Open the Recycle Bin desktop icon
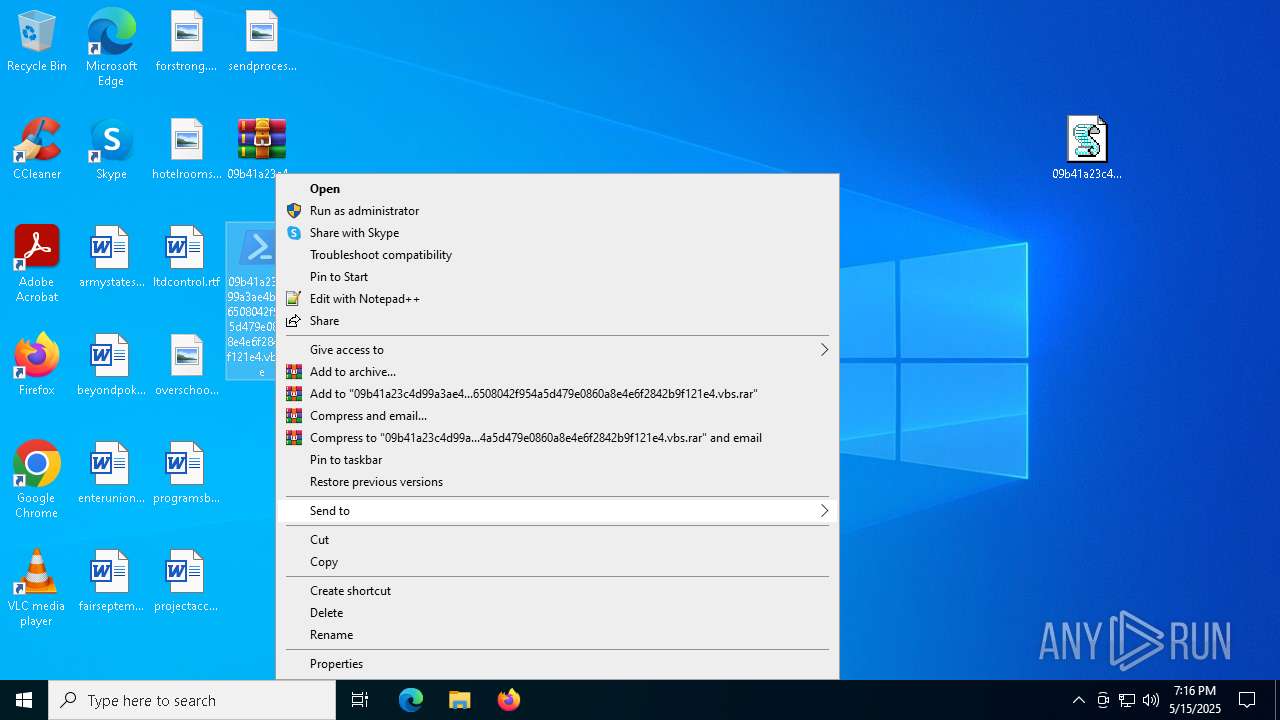 pyautogui.click(x=37, y=41)
